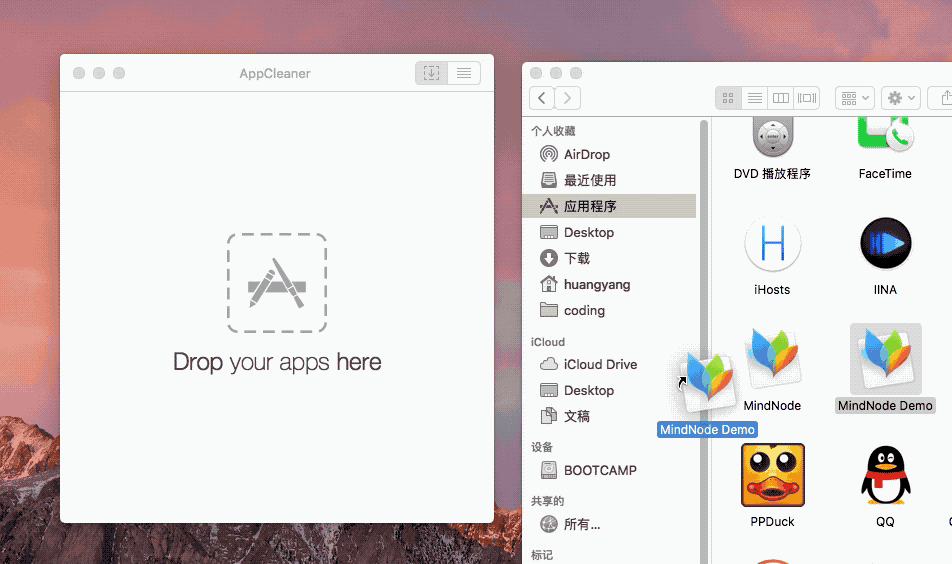Select the QQ penguin app icon
Image resolution: width=952 pixels, height=564 pixels.
point(885,475)
